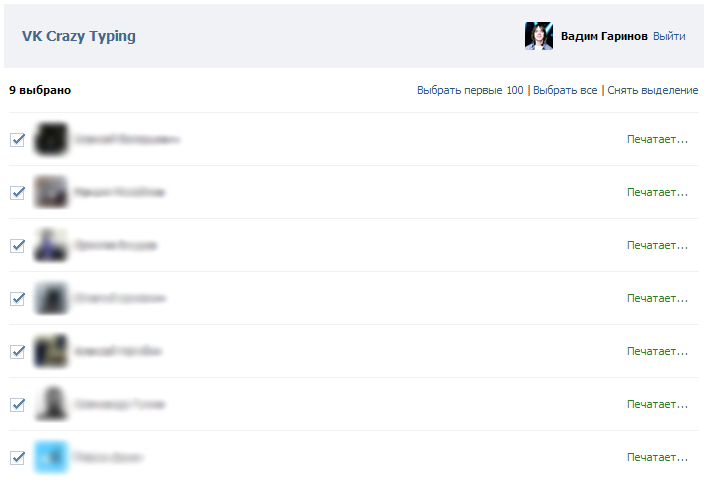Image resolution: width=708 pixels, height=481 pixels.
Task: Toggle the sixth friend's checkbox
Action: point(18,404)
